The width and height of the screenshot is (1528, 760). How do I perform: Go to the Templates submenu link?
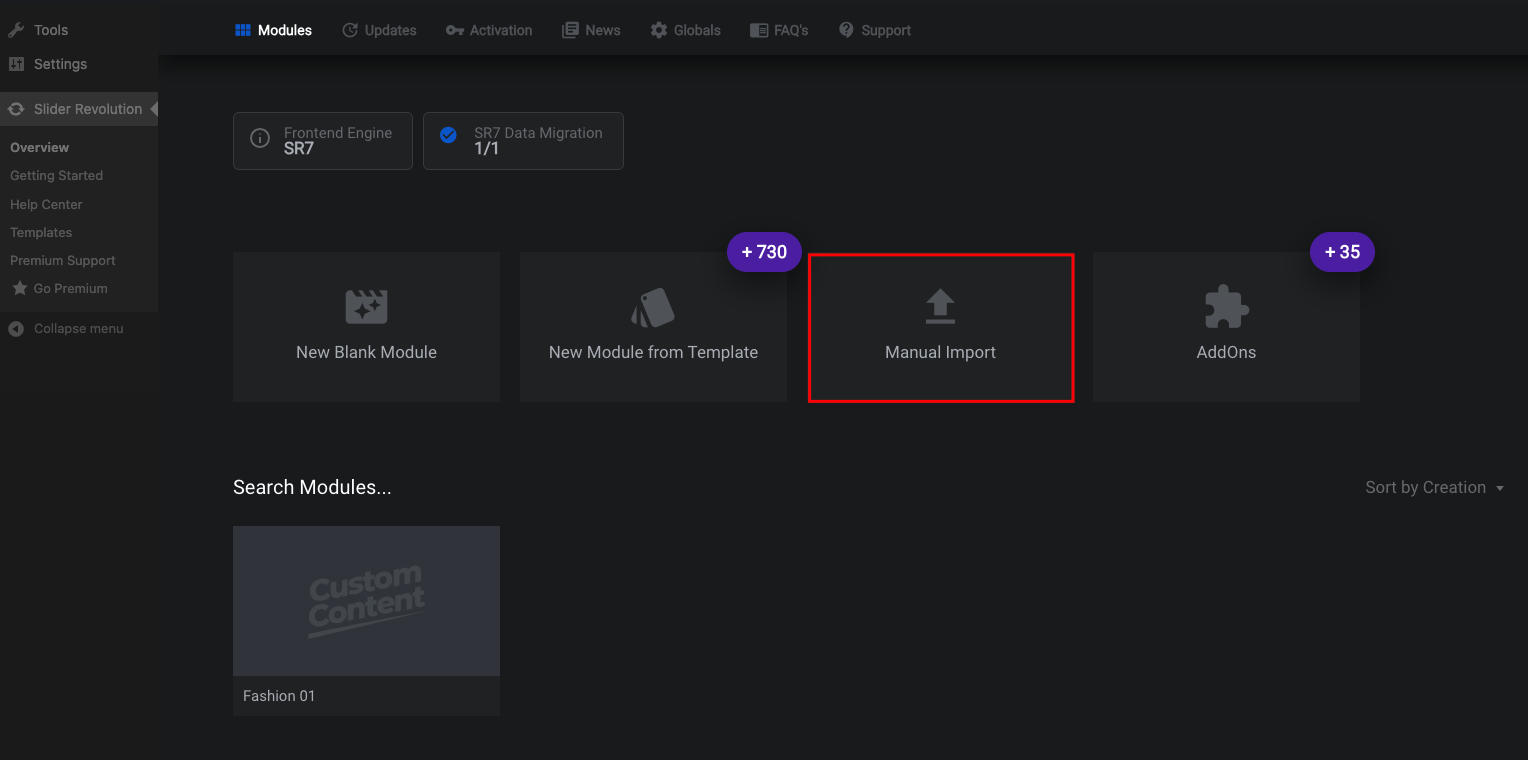pyautogui.click(x=41, y=232)
